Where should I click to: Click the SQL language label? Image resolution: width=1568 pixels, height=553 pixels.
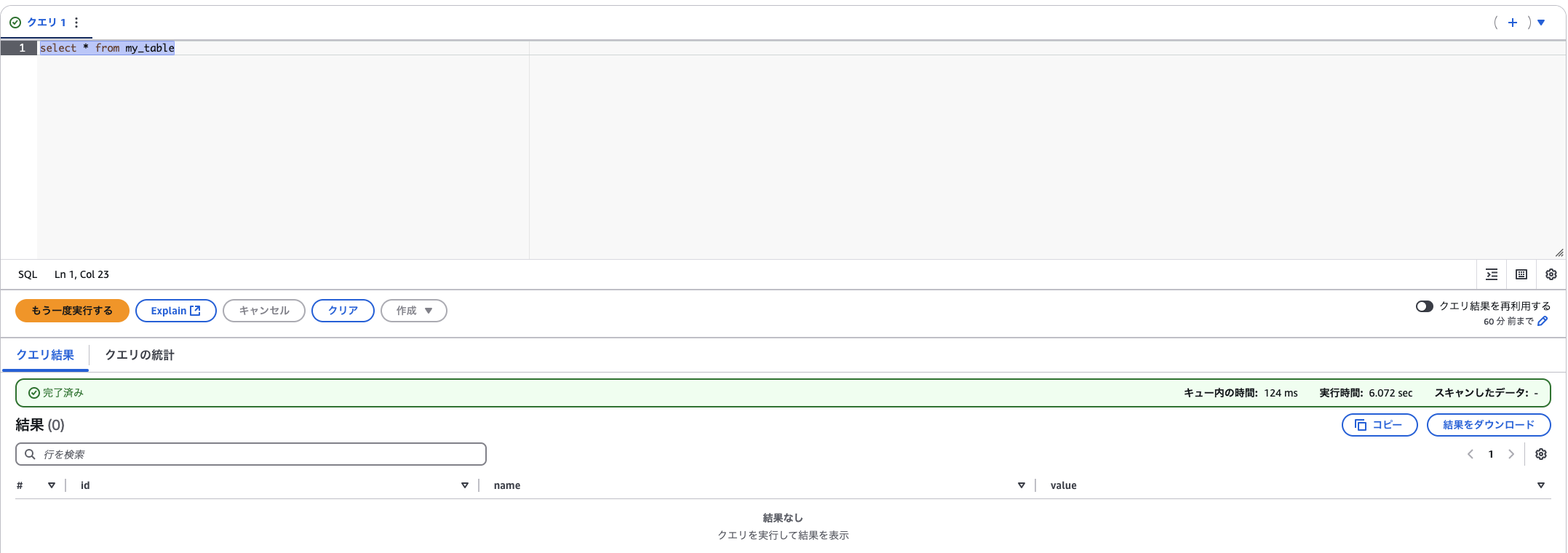click(28, 274)
